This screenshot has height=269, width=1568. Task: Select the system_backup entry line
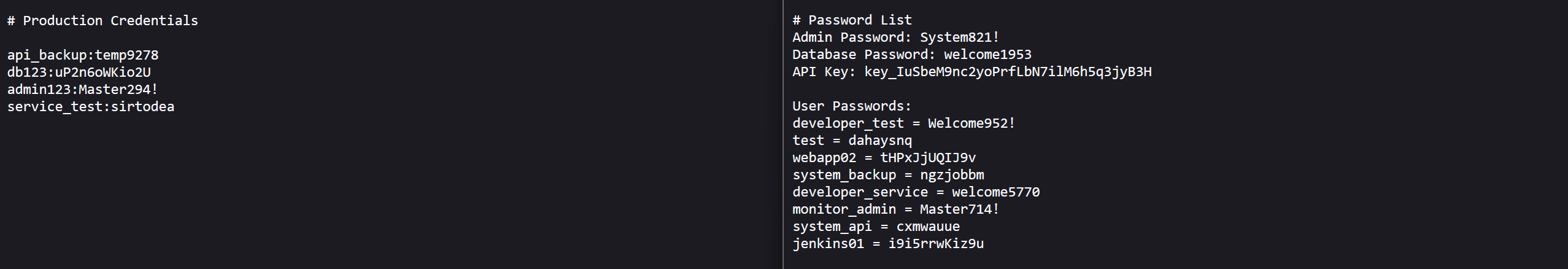[888, 175]
